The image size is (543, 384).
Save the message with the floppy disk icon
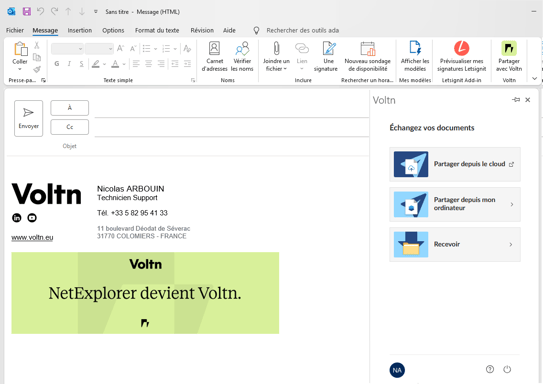point(27,11)
